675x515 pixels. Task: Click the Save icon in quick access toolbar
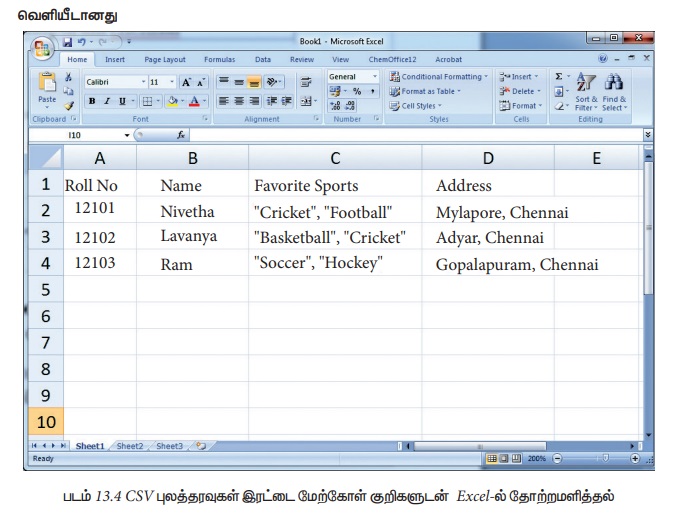[x=68, y=42]
